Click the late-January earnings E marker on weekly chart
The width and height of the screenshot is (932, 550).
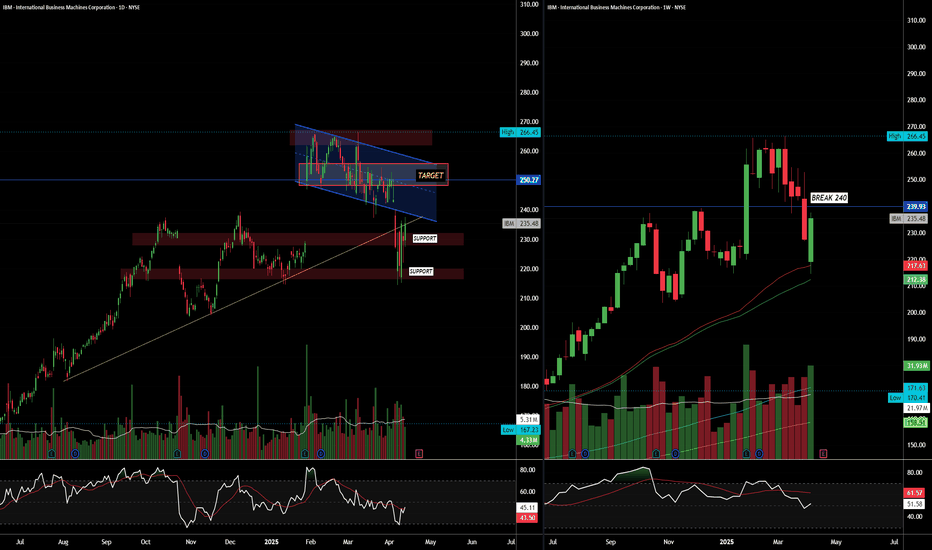pyautogui.click(x=747, y=454)
